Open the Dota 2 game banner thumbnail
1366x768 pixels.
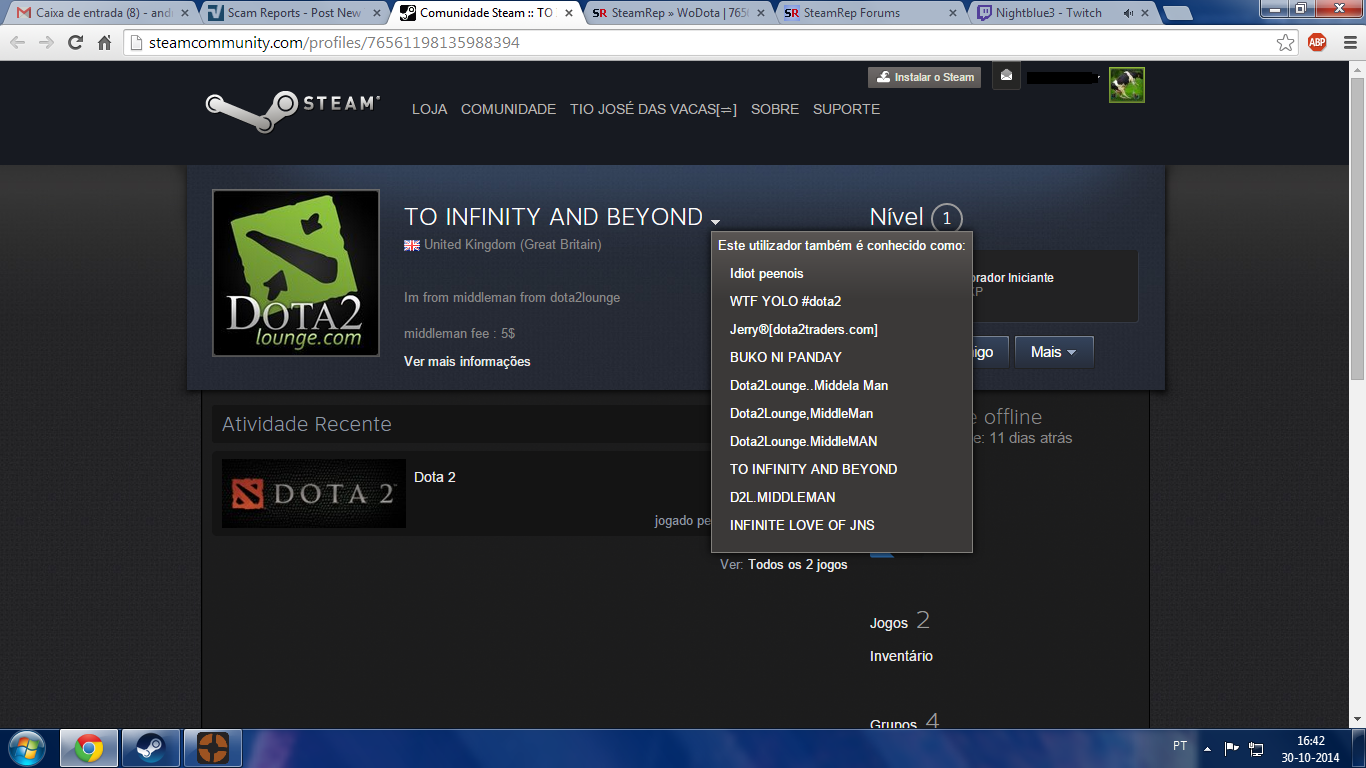coord(314,493)
